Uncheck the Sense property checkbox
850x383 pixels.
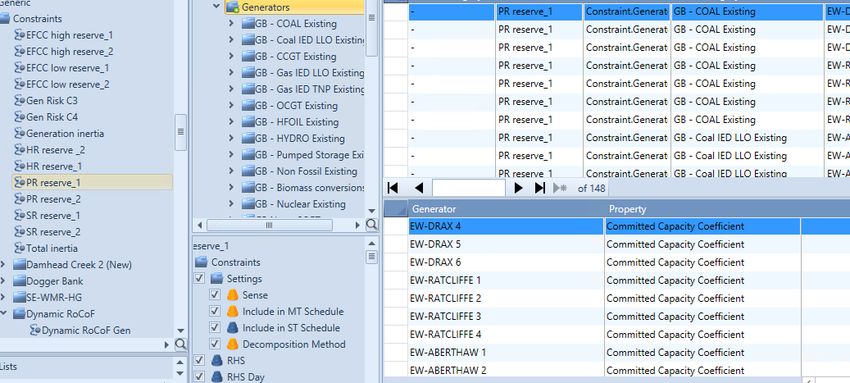[x=215, y=295]
